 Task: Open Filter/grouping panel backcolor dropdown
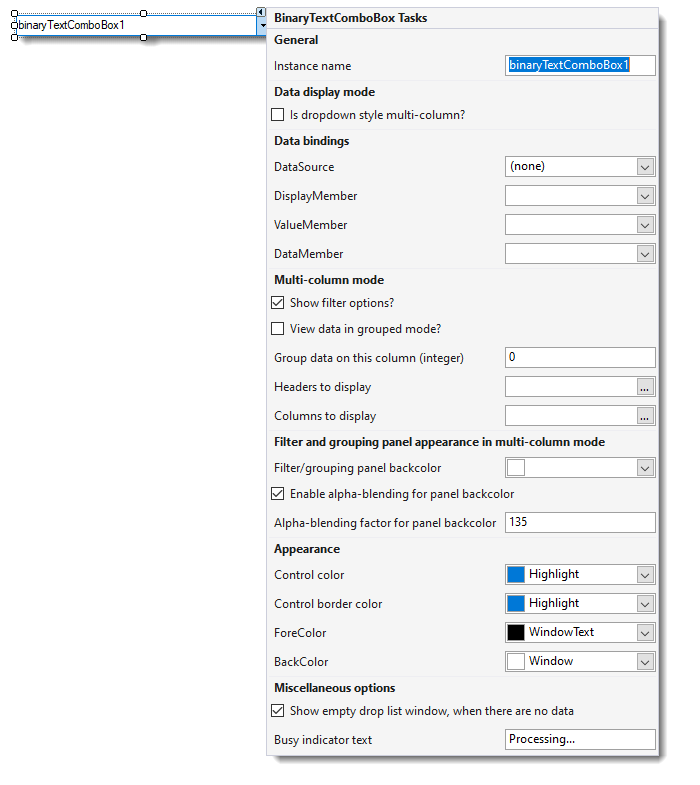click(x=645, y=468)
